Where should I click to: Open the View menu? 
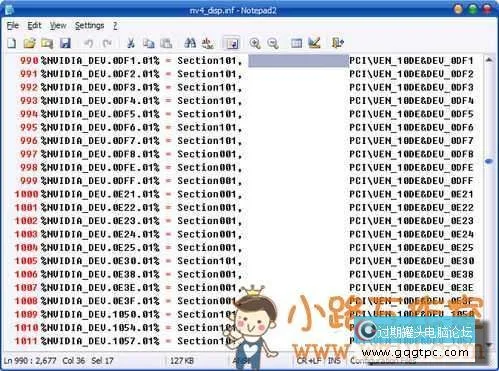(x=58, y=26)
